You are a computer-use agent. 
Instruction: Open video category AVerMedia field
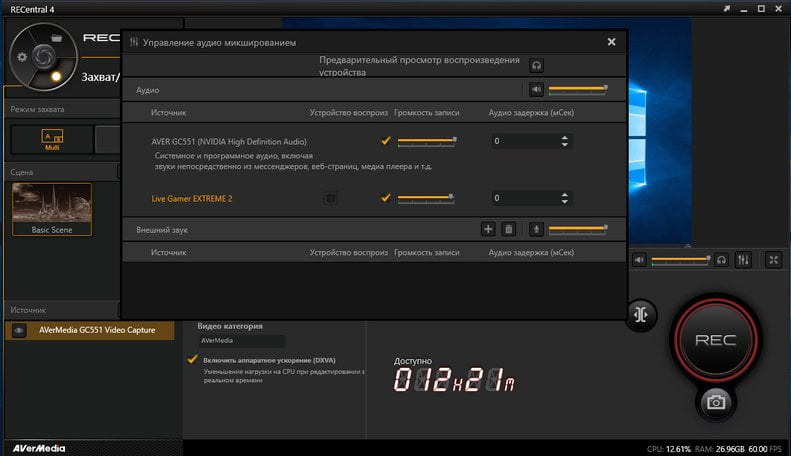242,341
